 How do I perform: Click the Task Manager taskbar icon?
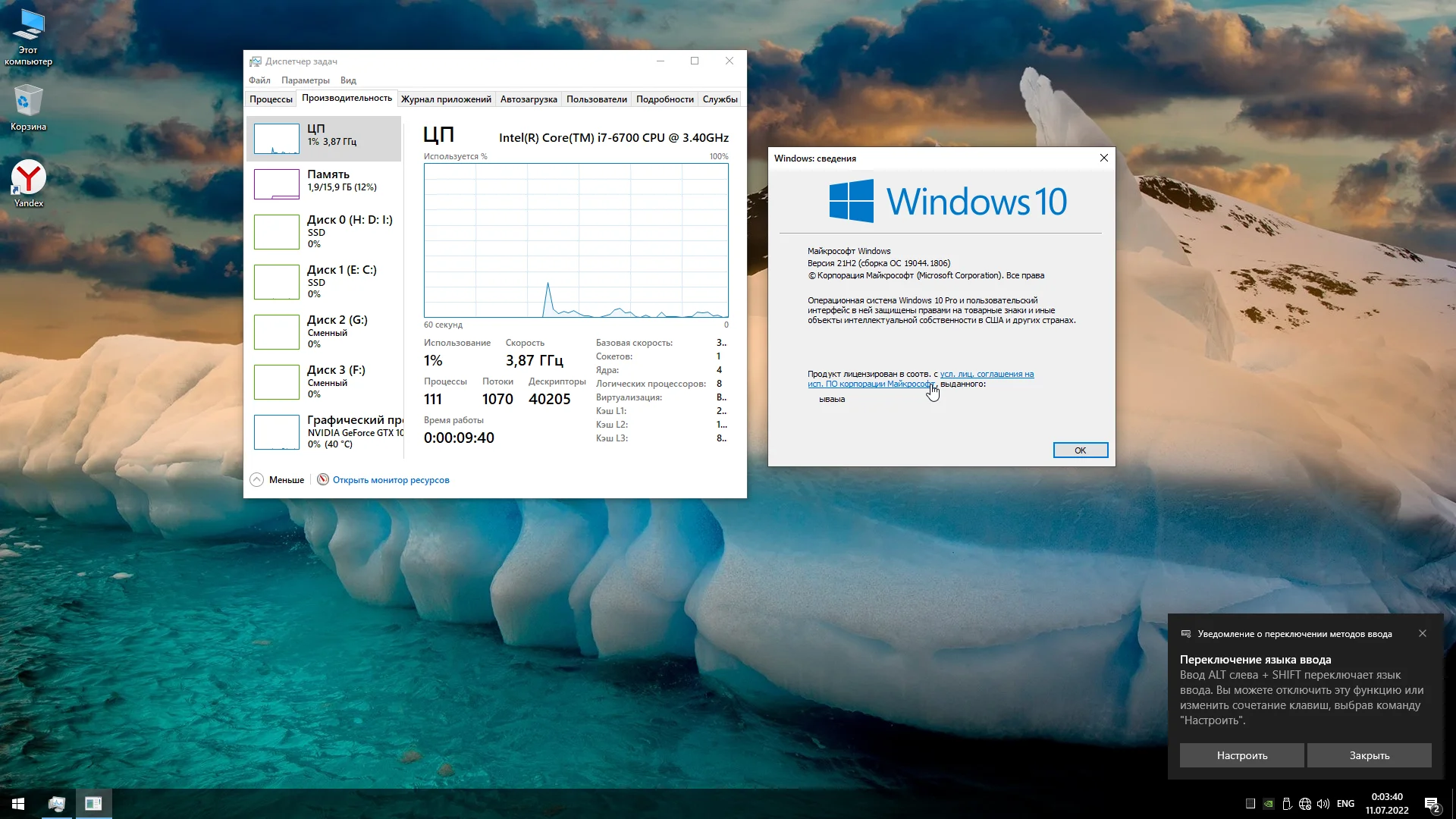pos(57,804)
